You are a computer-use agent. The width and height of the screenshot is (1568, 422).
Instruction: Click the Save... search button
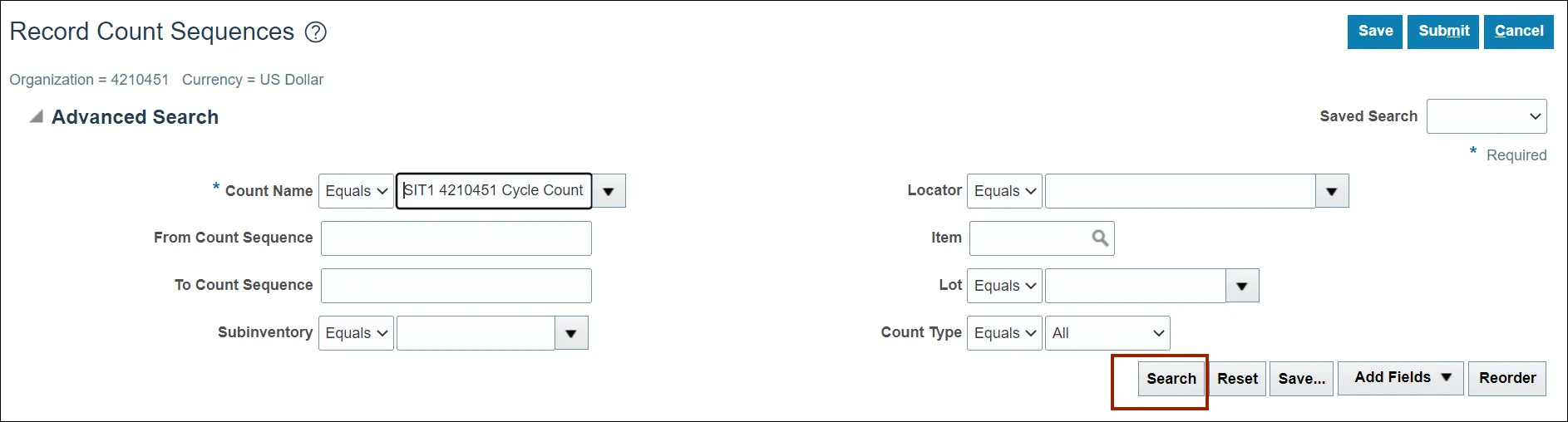pyautogui.click(x=1301, y=379)
